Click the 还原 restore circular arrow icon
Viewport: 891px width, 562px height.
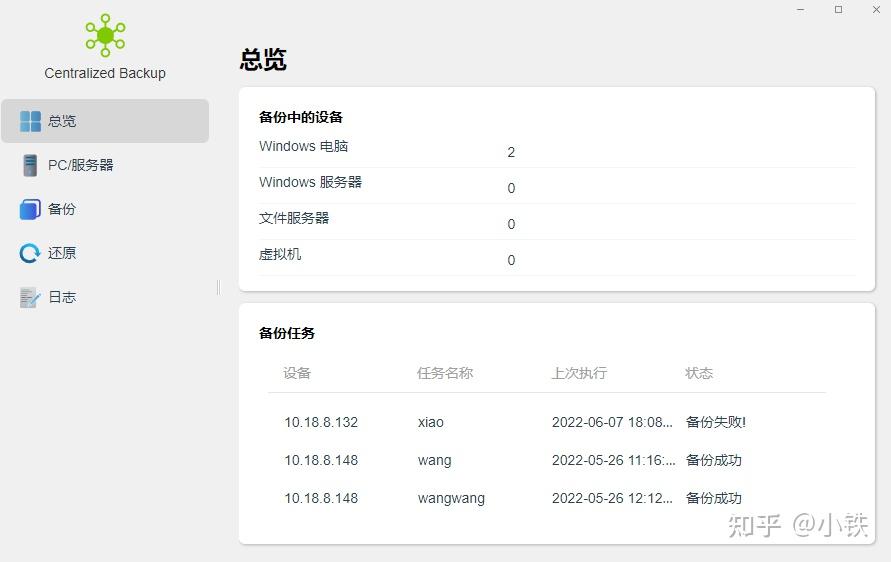coord(30,253)
